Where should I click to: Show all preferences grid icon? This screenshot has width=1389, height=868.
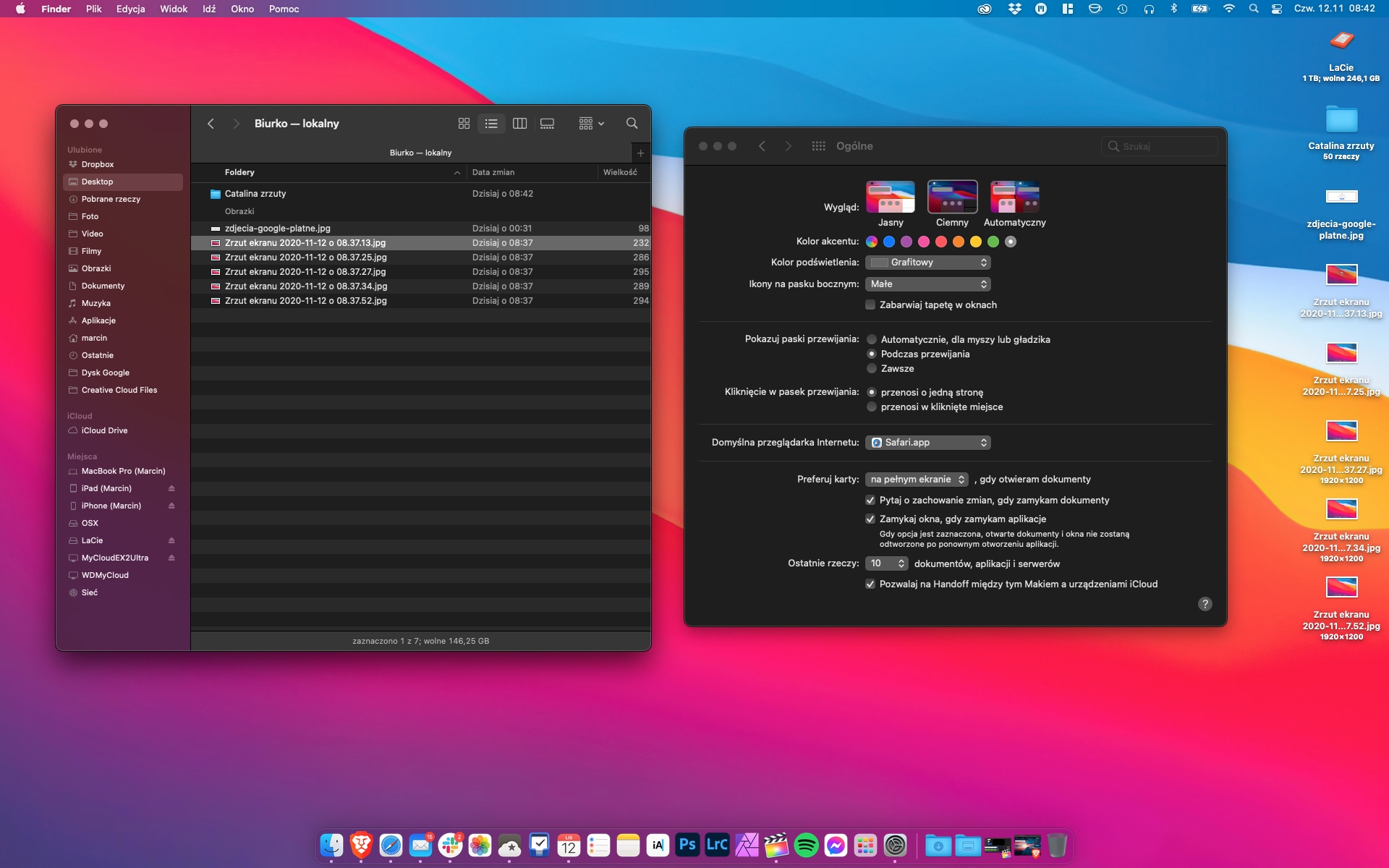click(x=818, y=146)
